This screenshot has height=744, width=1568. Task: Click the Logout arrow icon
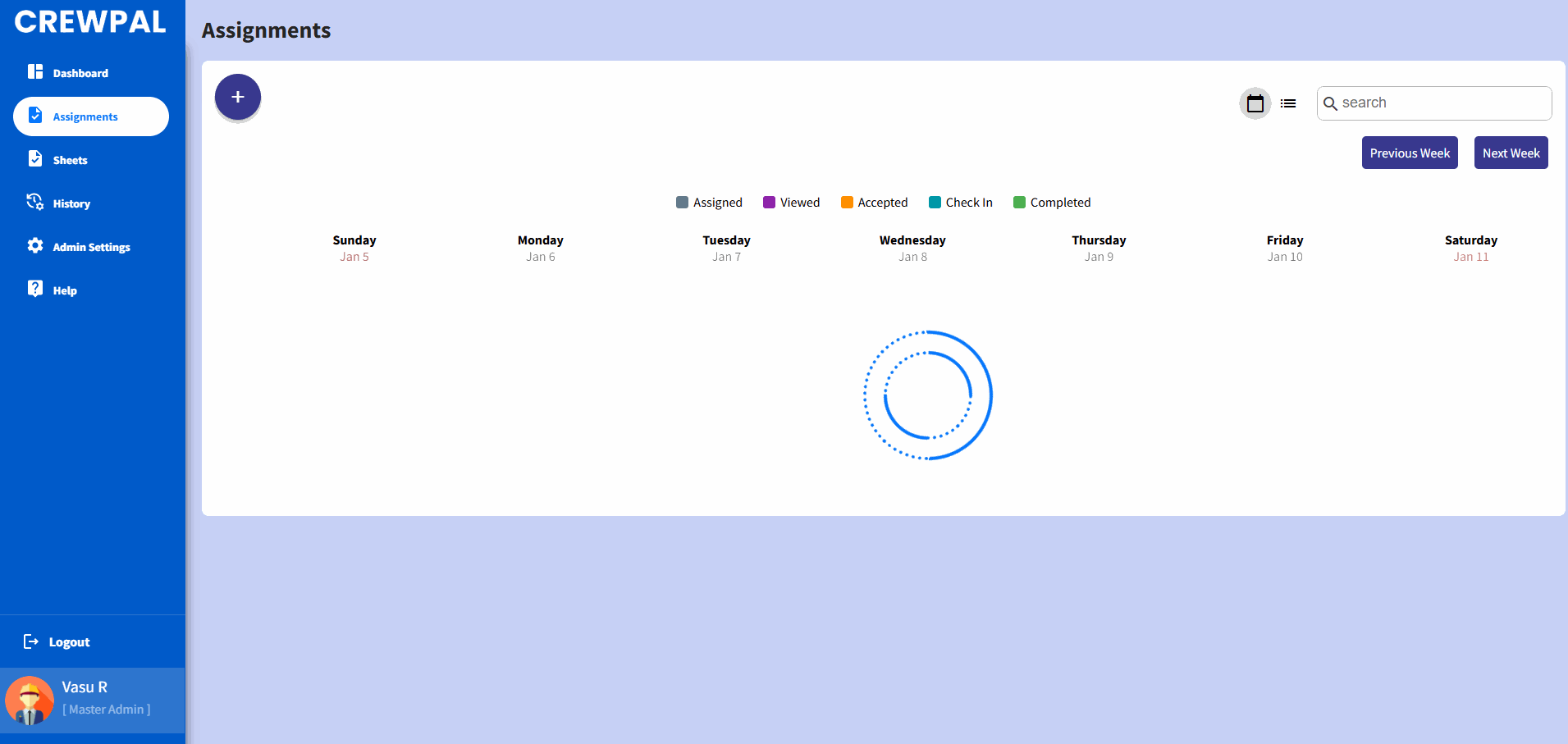pyautogui.click(x=31, y=641)
